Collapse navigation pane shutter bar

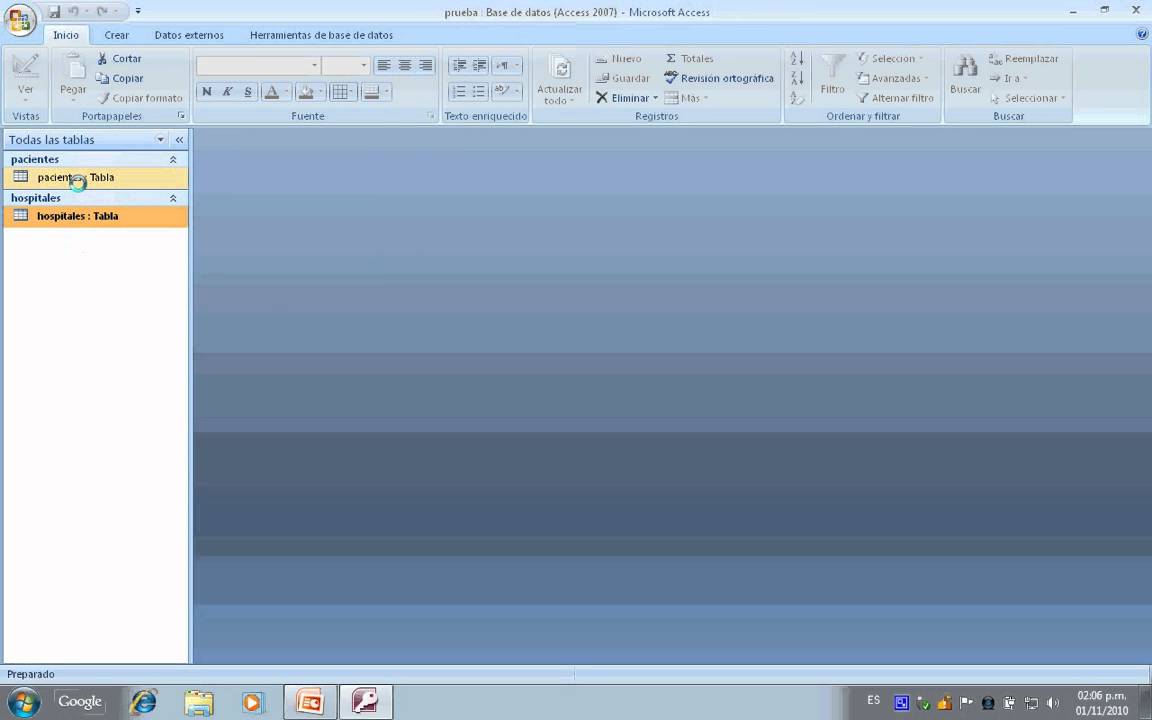(x=179, y=140)
